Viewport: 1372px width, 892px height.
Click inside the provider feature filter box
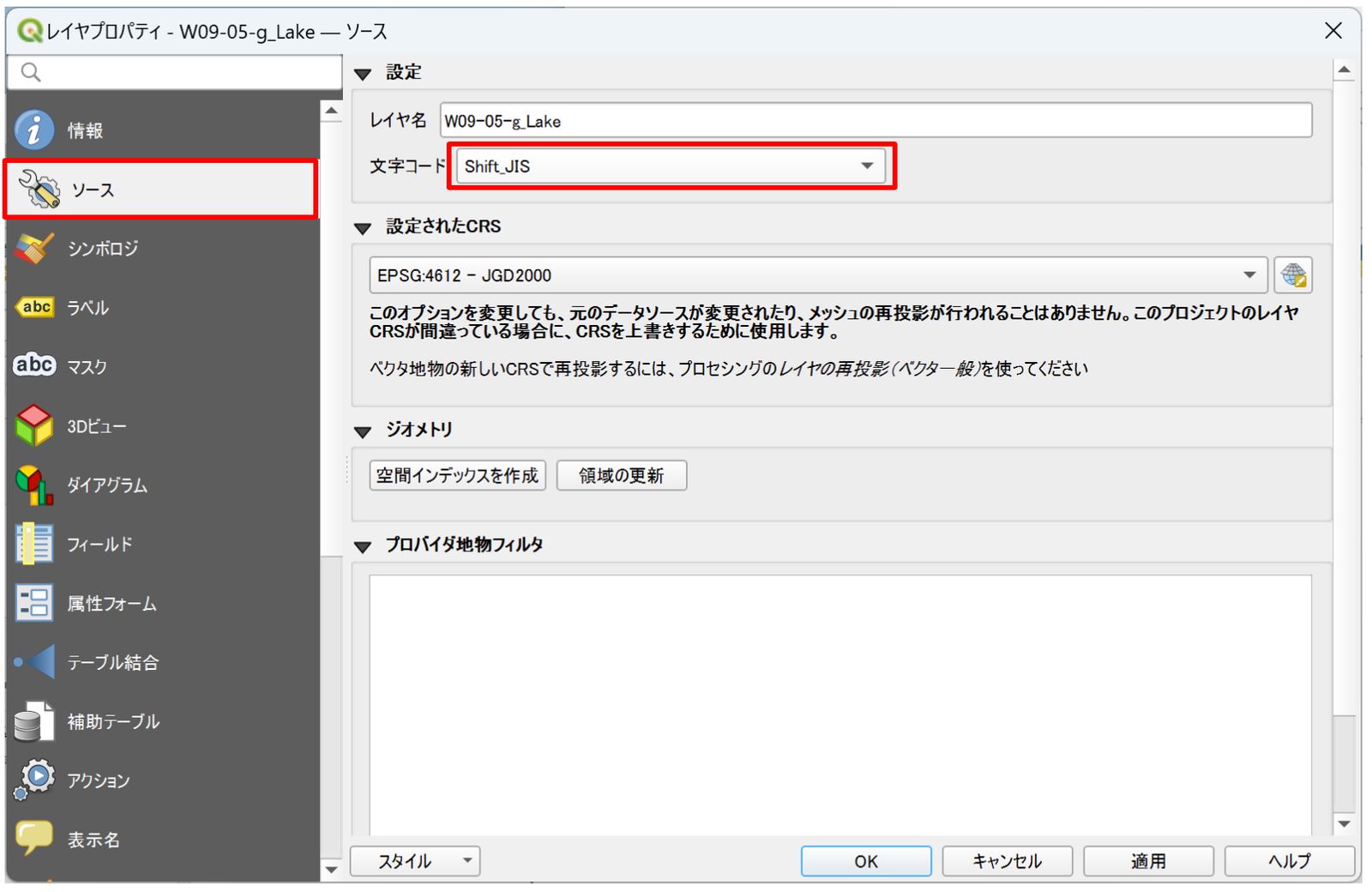click(840, 705)
